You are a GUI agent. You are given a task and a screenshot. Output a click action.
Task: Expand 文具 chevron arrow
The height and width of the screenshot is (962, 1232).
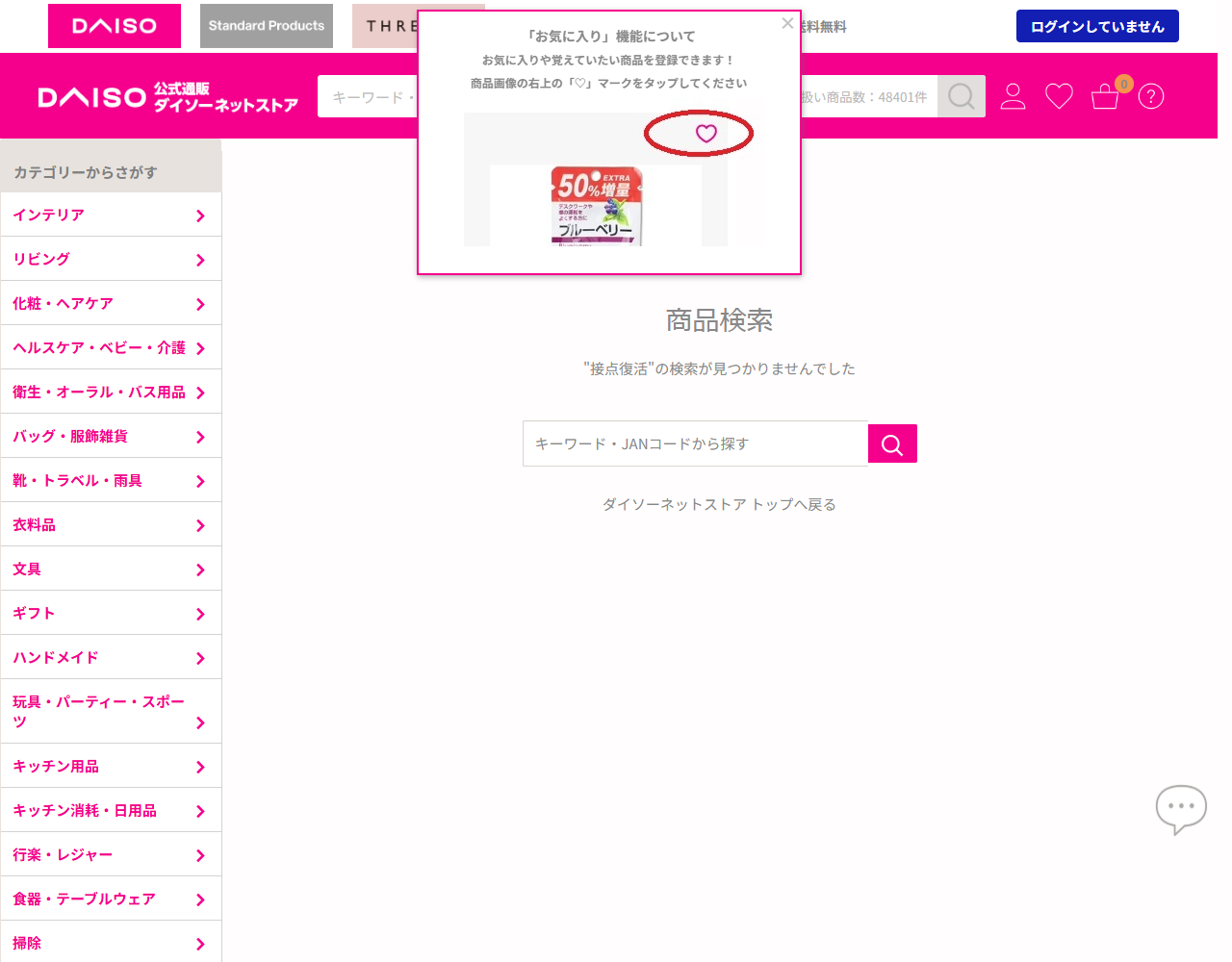coord(200,570)
